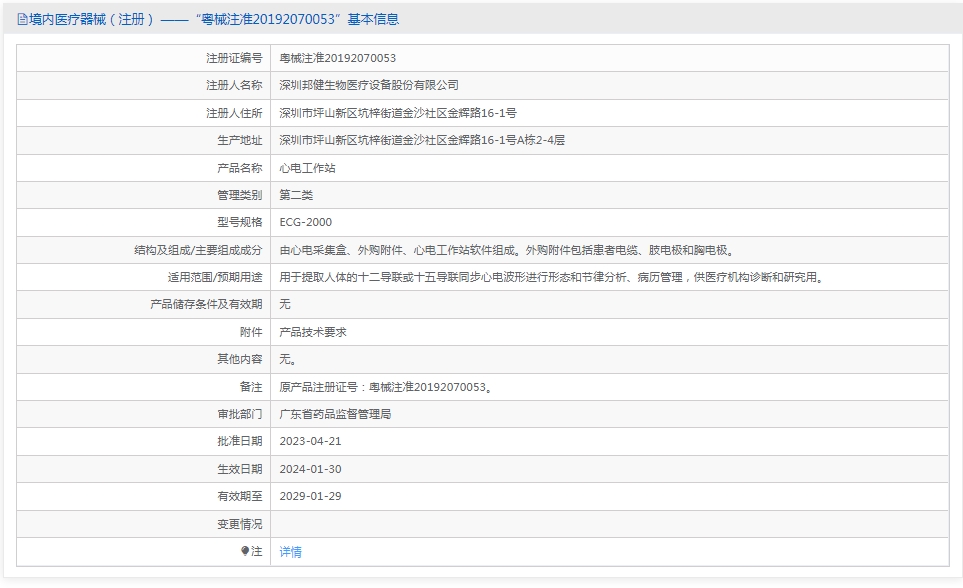
Task: Select the expiry date 2029-01-29
Action: pos(310,496)
